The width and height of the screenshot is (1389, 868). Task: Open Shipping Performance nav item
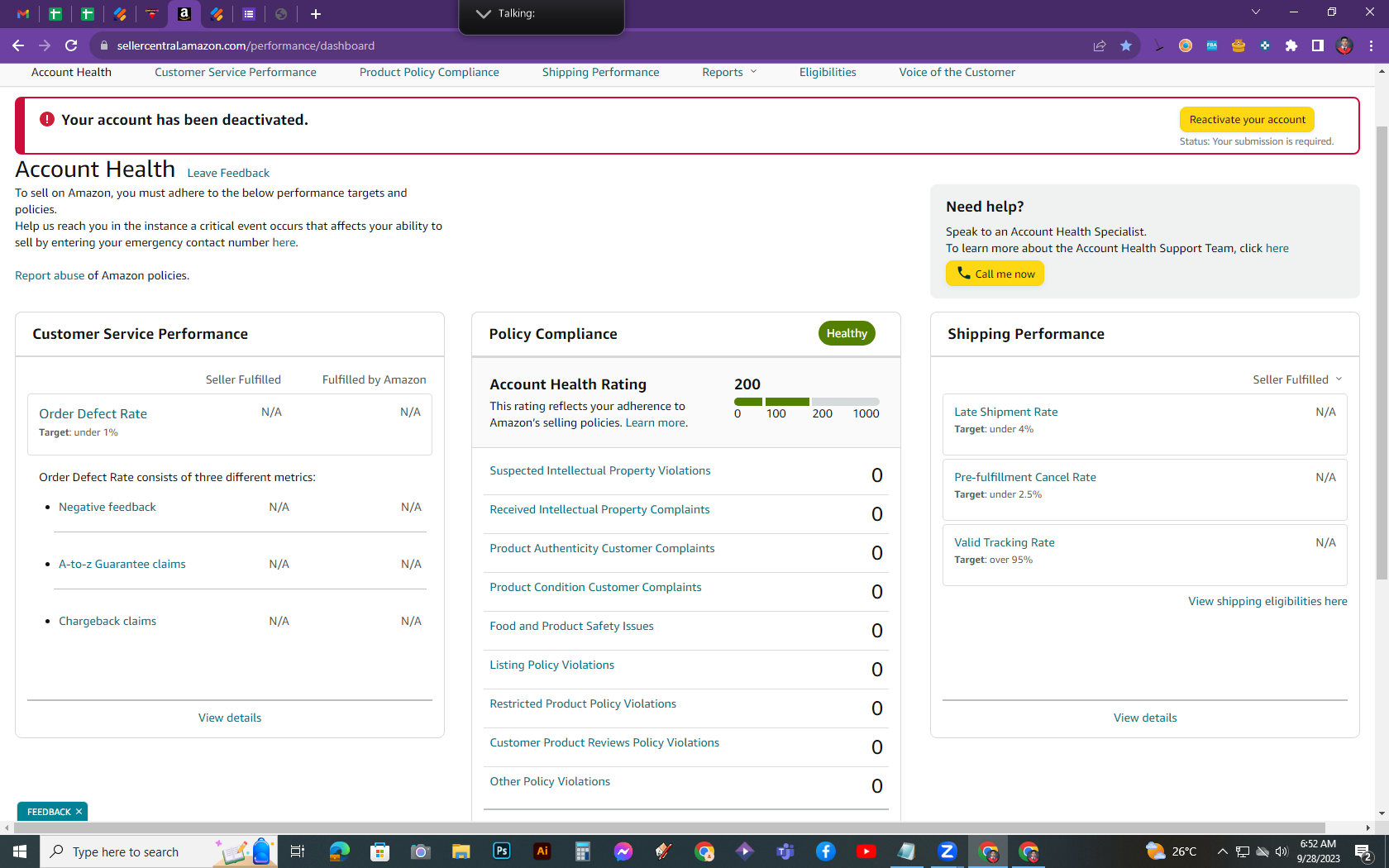tap(601, 72)
